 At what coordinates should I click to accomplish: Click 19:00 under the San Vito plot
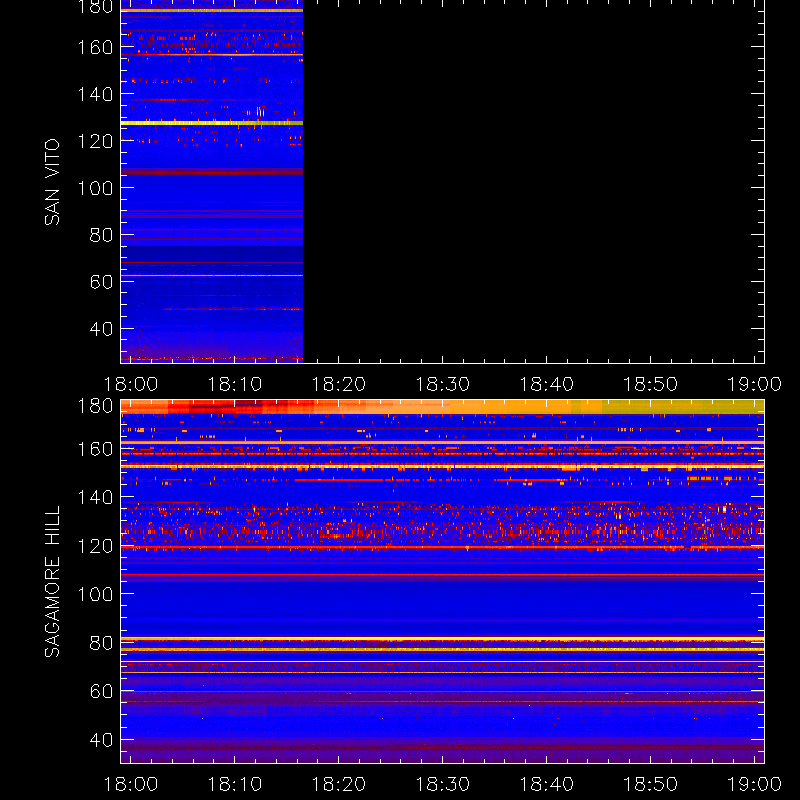(754, 384)
